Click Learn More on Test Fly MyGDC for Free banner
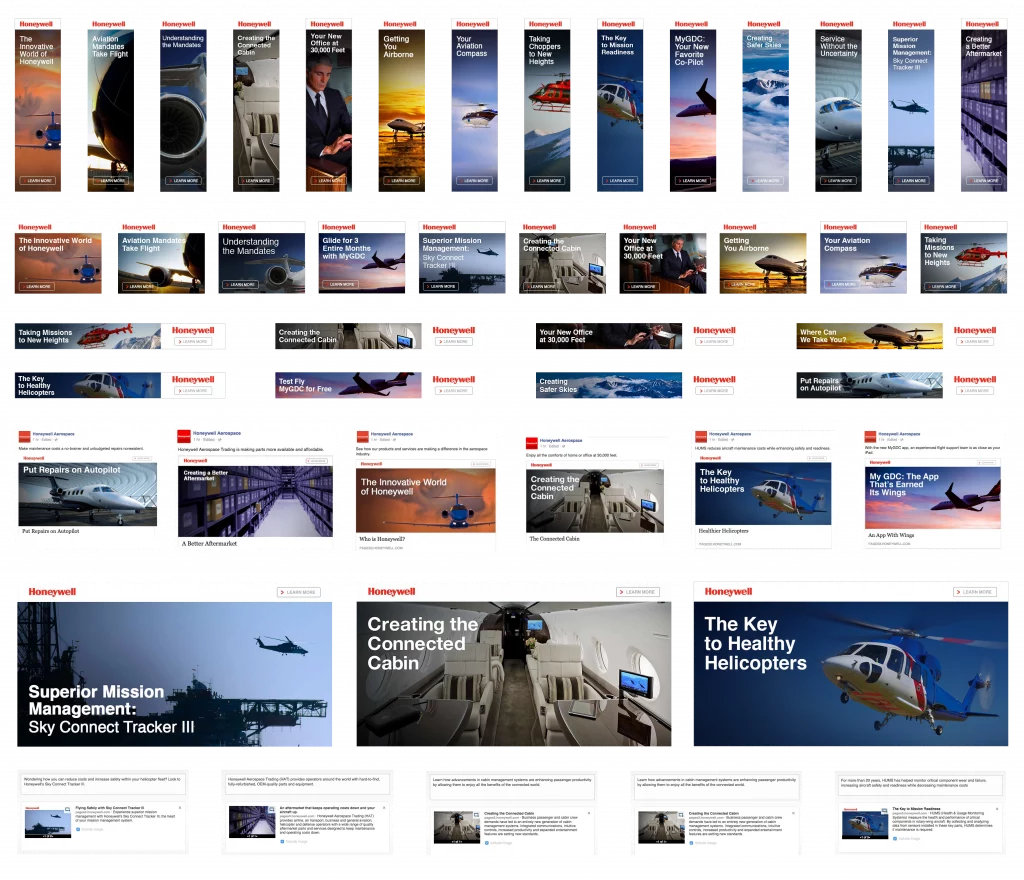Screen dimensions: 1024x880 tap(455, 391)
